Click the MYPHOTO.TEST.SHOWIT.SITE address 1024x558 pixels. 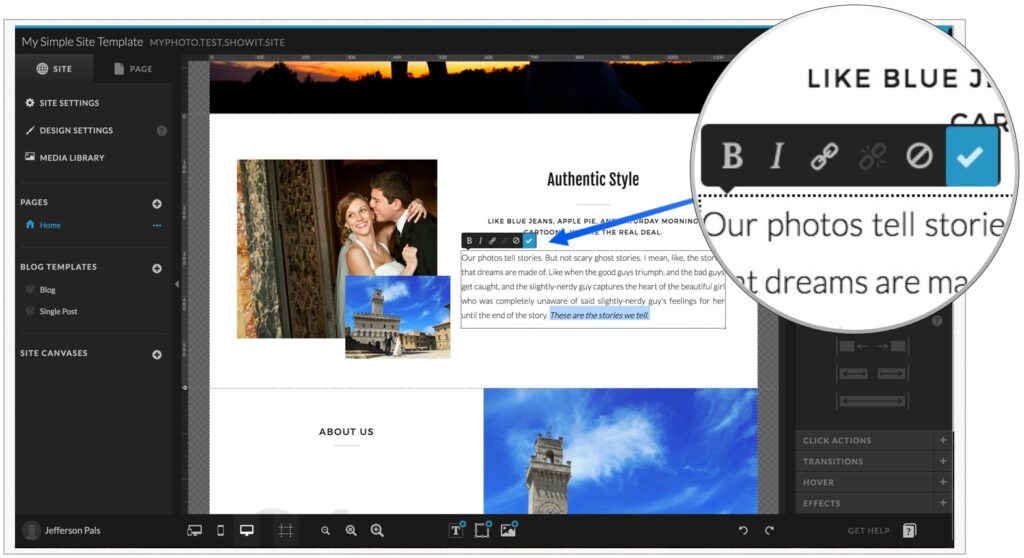tap(217, 42)
